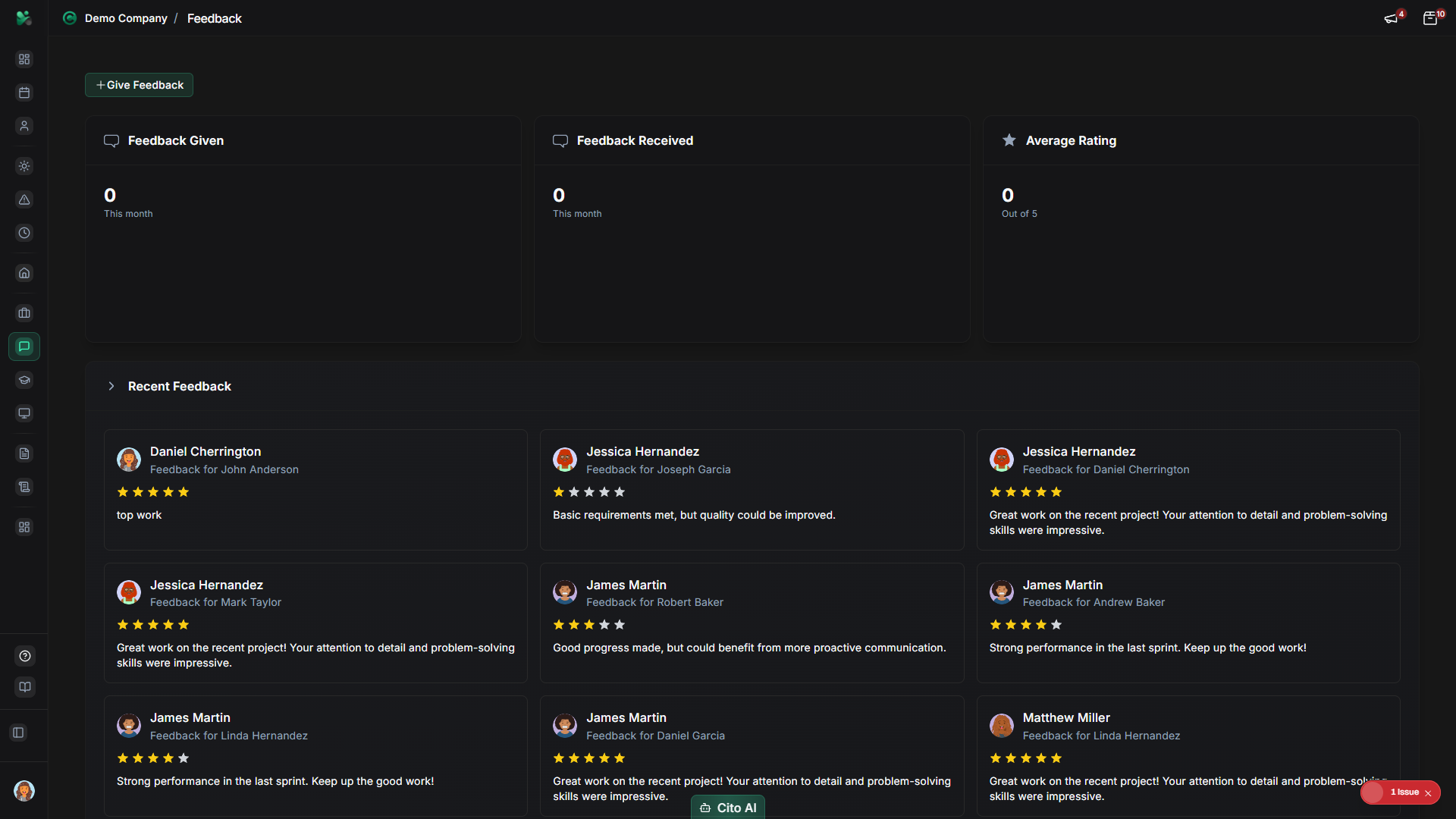Select the Calendar icon in the sidebar

tap(24, 93)
